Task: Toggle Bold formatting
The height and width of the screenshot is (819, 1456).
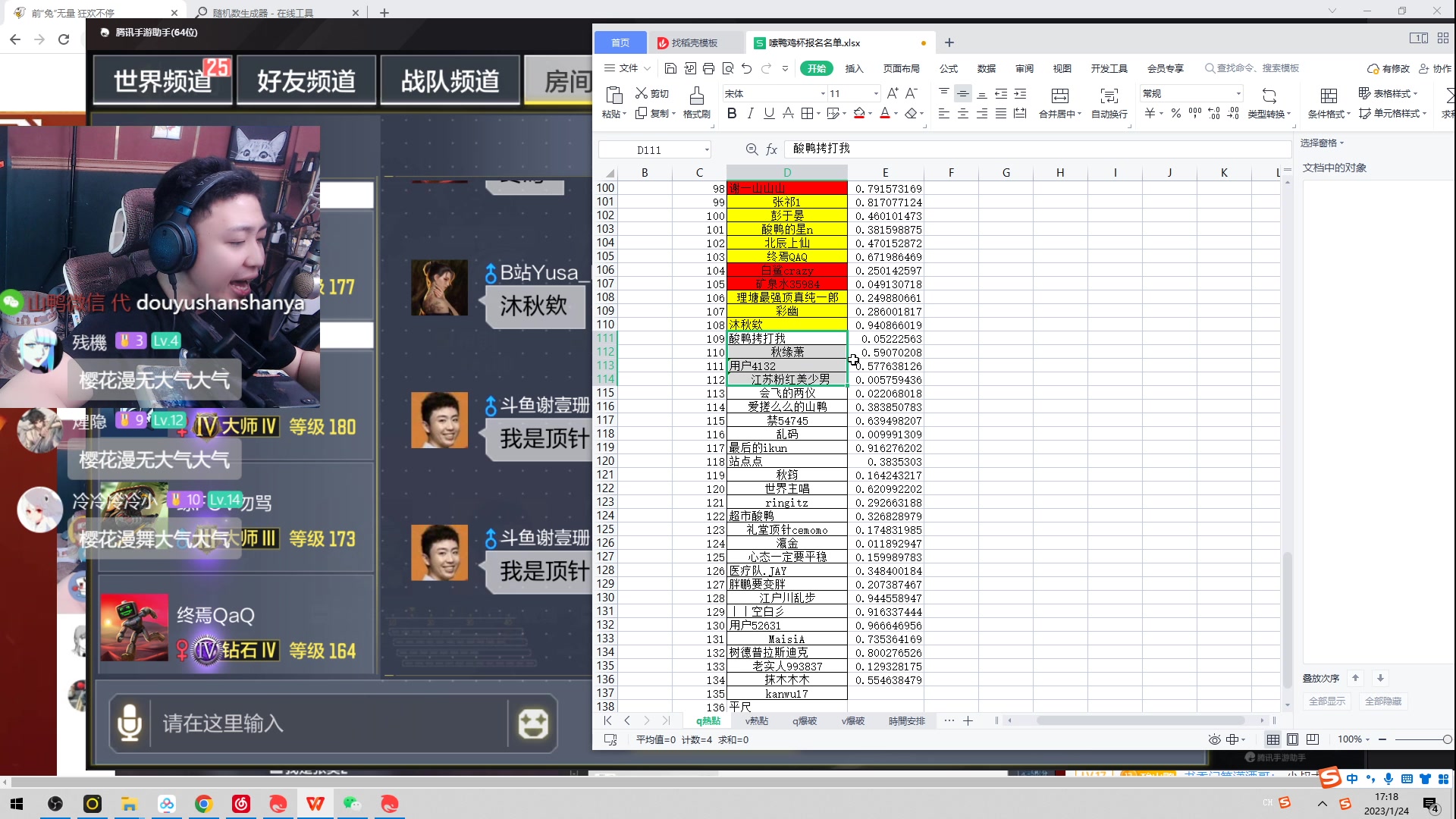Action: click(732, 113)
